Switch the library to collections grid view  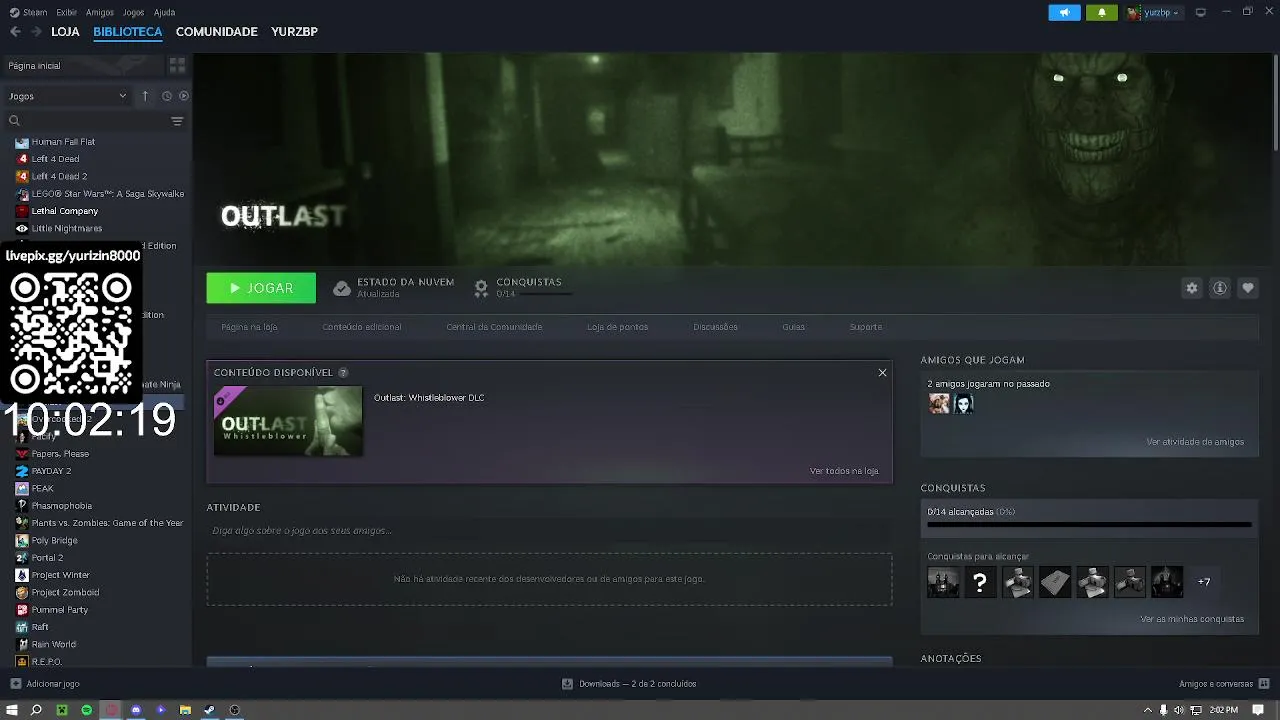pyautogui.click(x=177, y=65)
